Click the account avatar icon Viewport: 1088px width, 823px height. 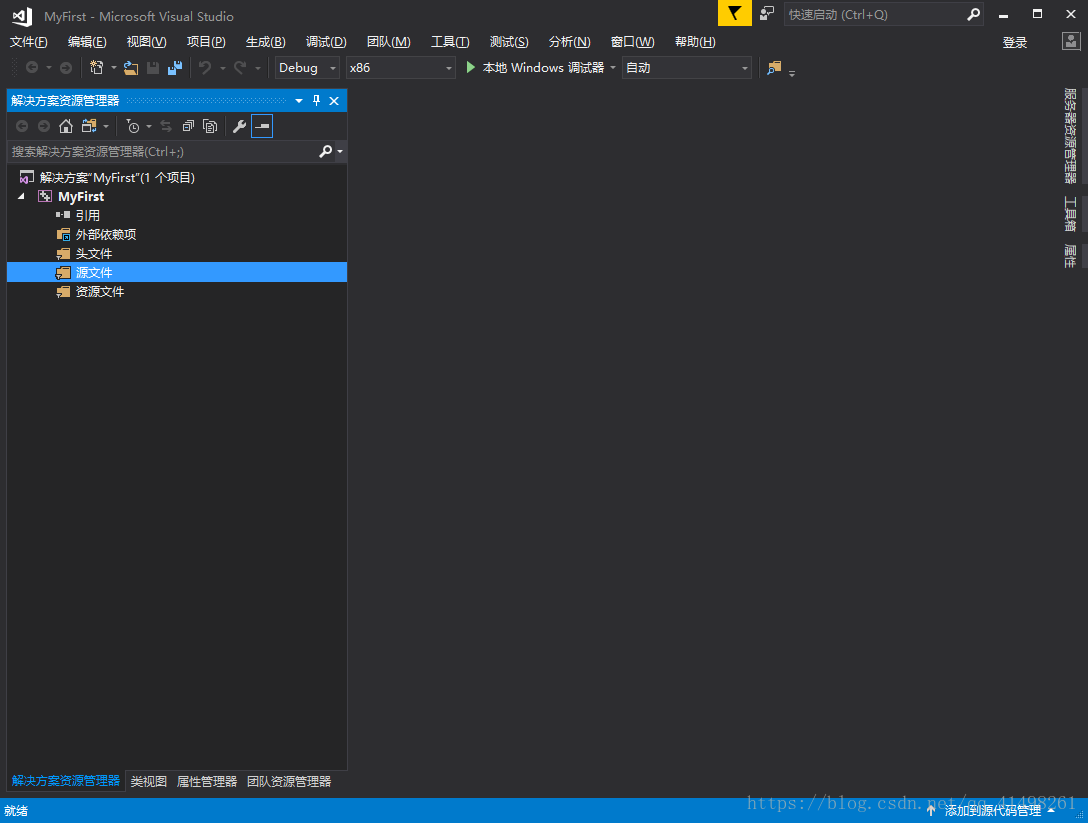coord(1071,41)
